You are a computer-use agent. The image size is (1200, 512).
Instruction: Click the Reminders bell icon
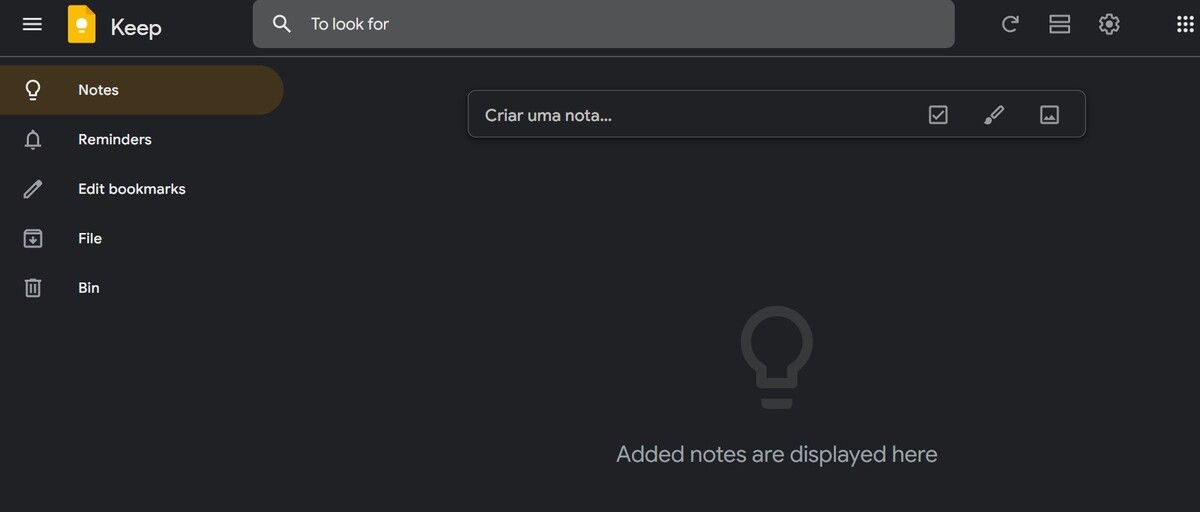(x=33, y=140)
